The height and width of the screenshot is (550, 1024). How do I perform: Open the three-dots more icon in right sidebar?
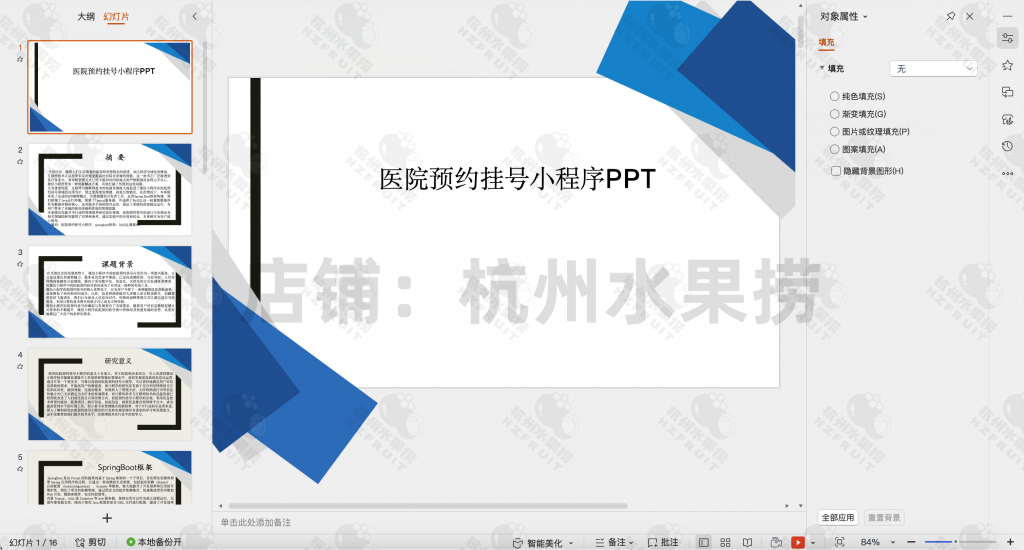(x=1008, y=173)
